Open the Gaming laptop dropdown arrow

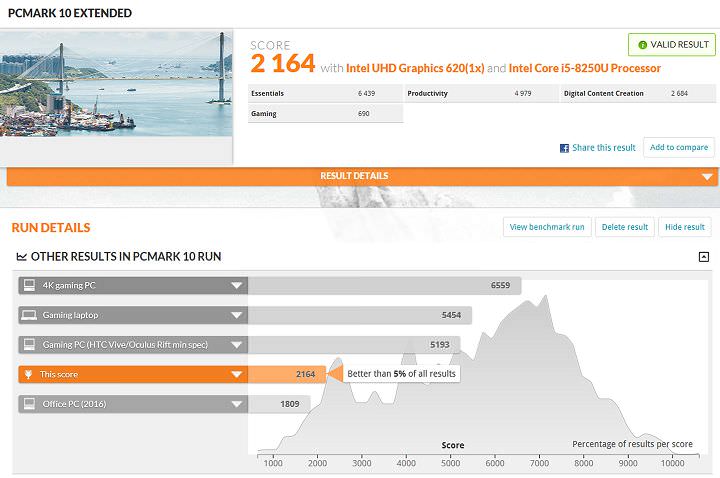(x=237, y=315)
